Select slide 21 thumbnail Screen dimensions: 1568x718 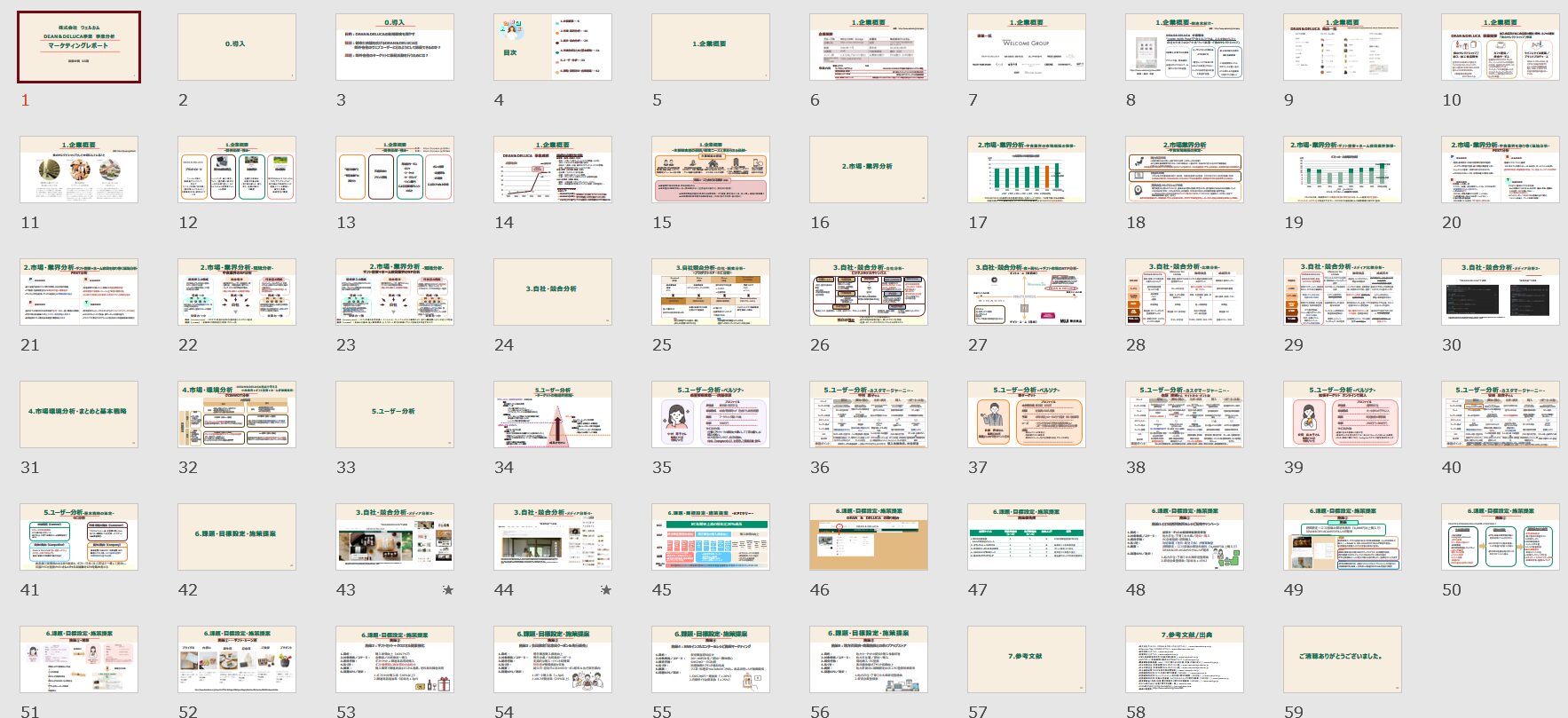tap(79, 292)
